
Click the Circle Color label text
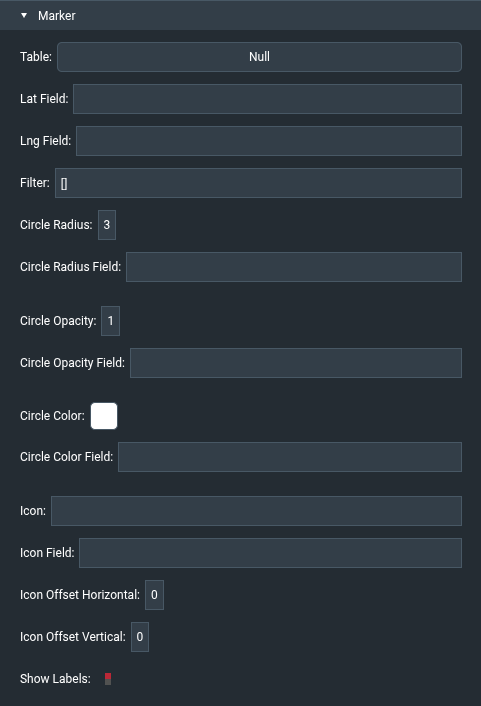point(52,416)
